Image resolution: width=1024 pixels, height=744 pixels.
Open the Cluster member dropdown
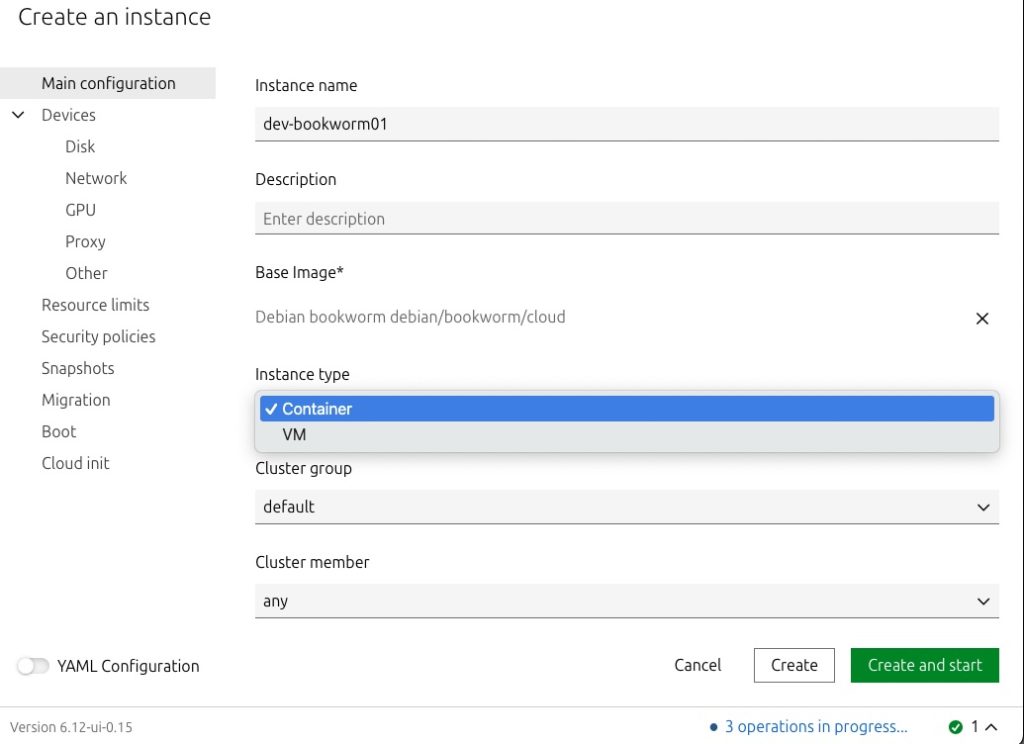(627, 601)
